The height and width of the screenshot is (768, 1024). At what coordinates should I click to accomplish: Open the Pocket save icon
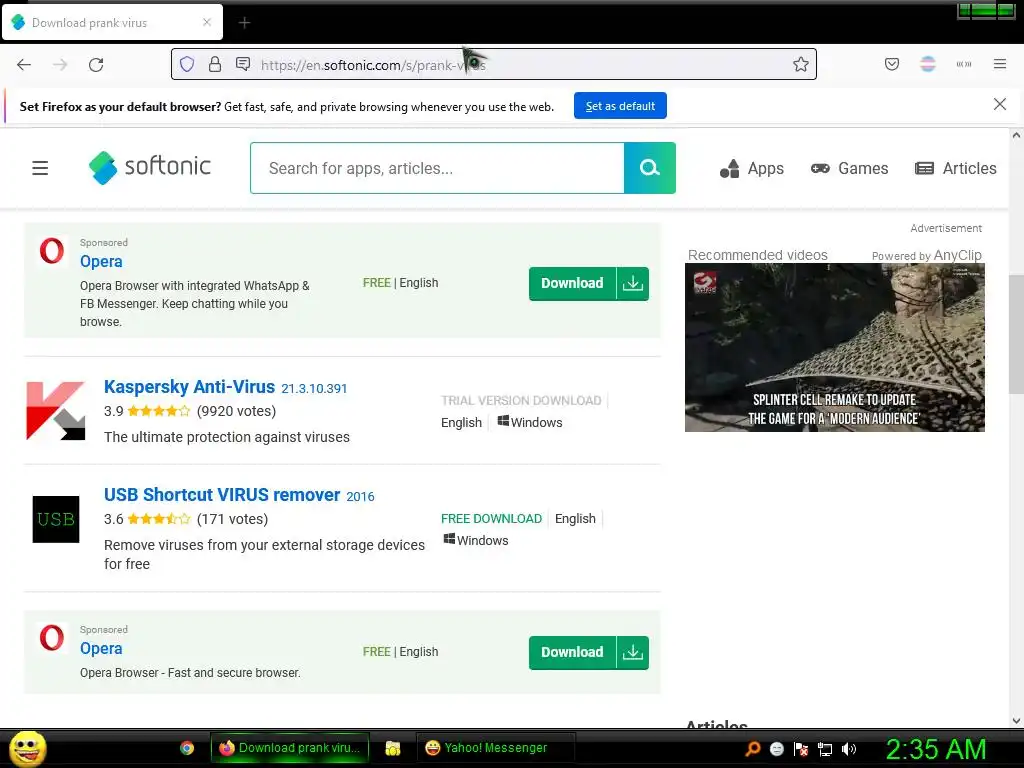tap(892, 64)
